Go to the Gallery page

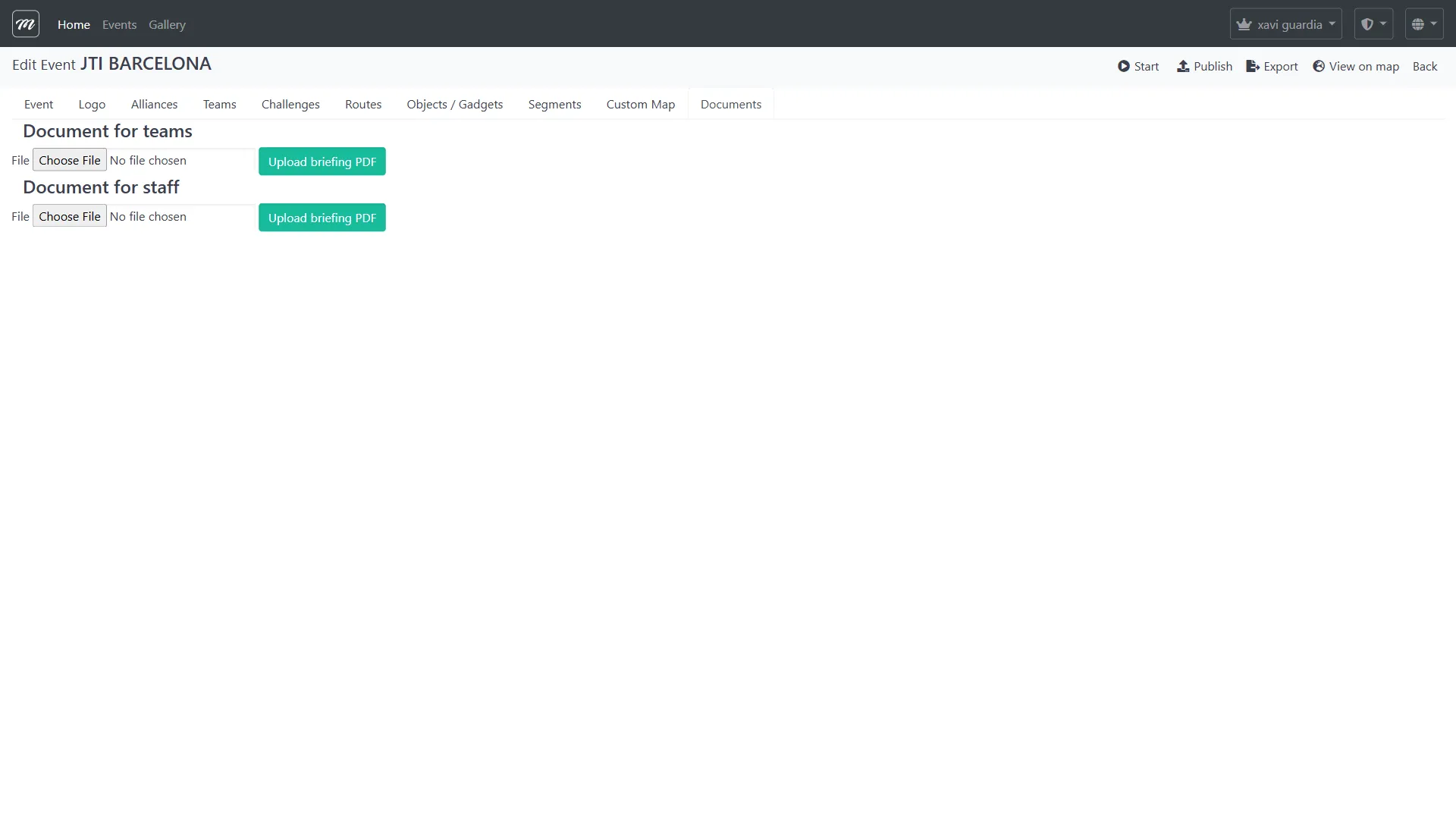(x=167, y=24)
